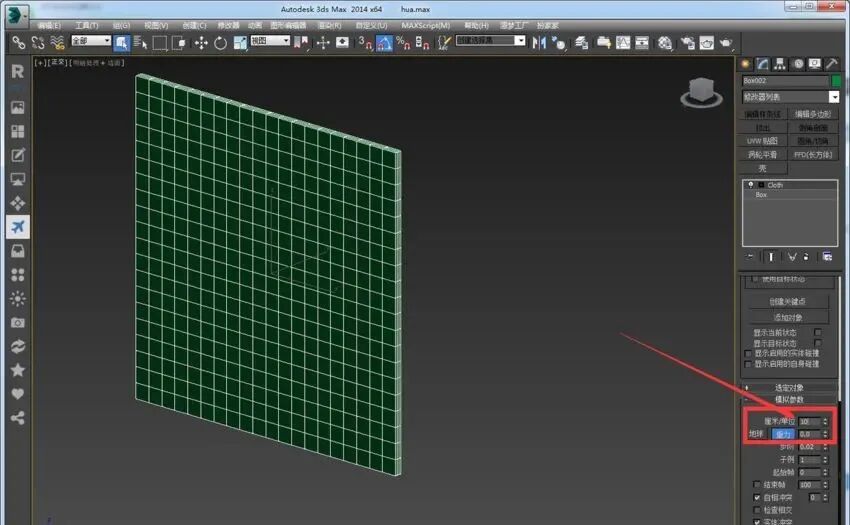850x525 pixels.
Task: Switch to the Create command panel tab
Action: (x=746, y=64)
